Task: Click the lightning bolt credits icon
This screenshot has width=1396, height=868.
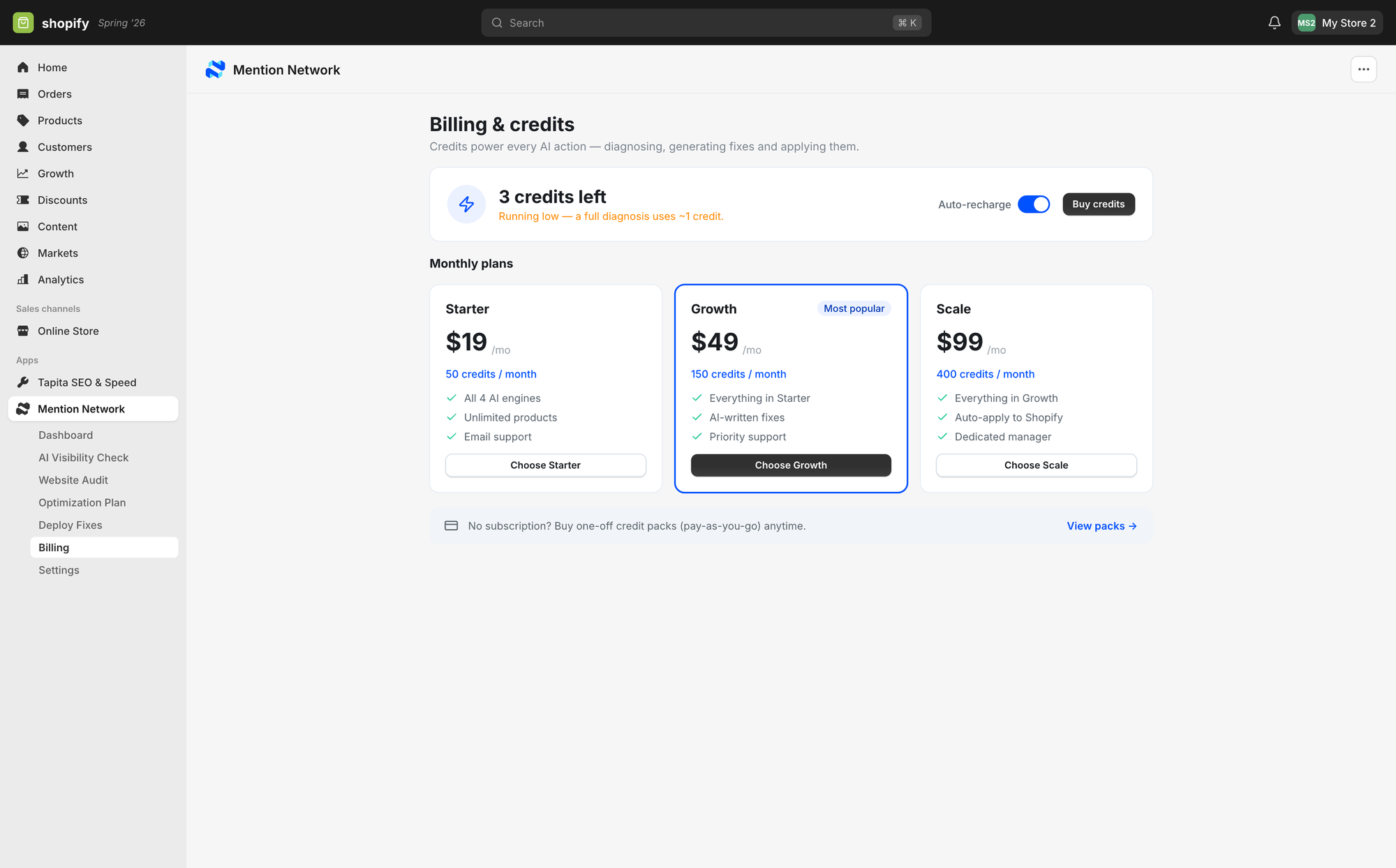Action: coord(466,204)
